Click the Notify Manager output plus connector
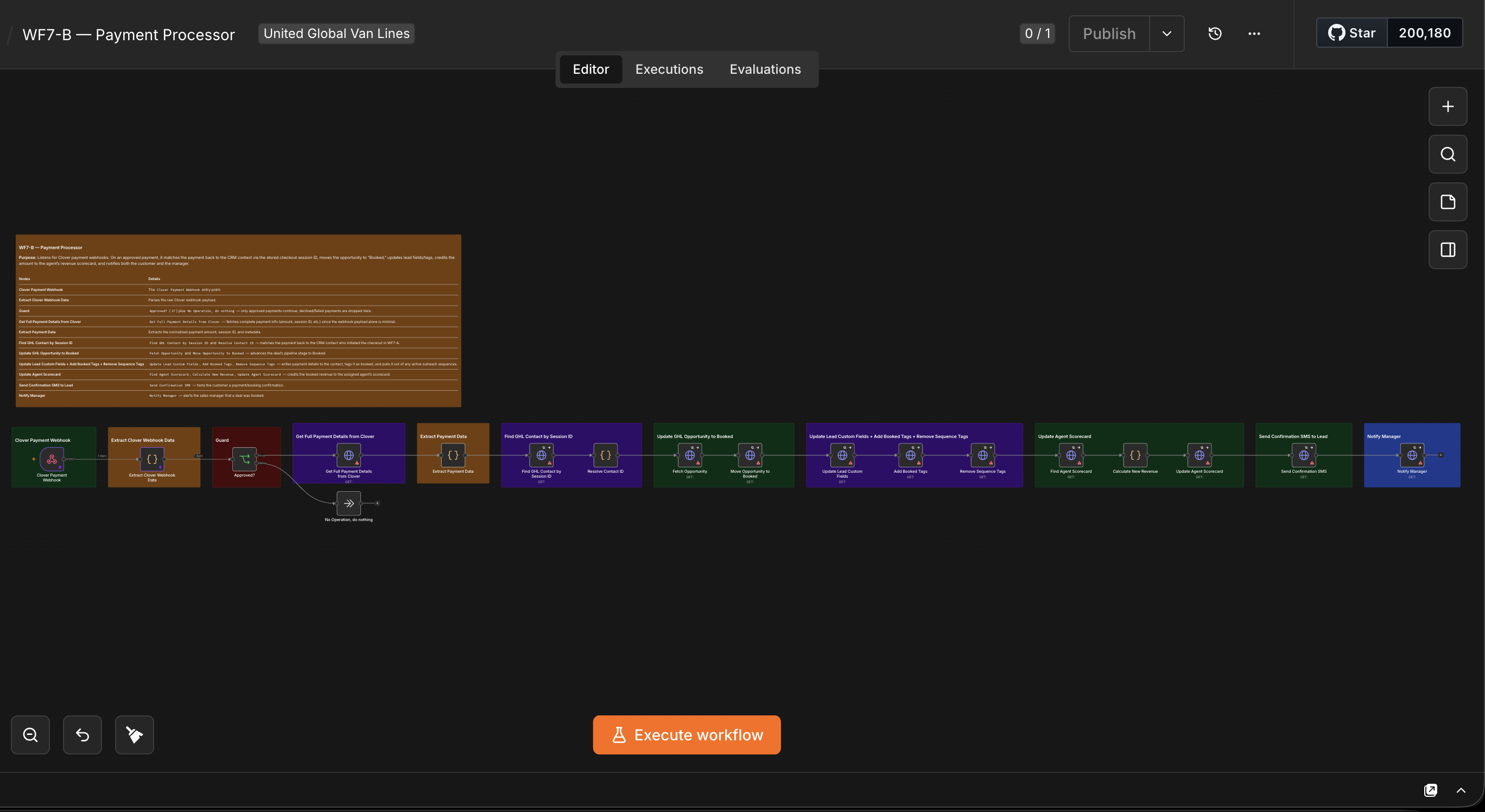 coord(1440,455)
